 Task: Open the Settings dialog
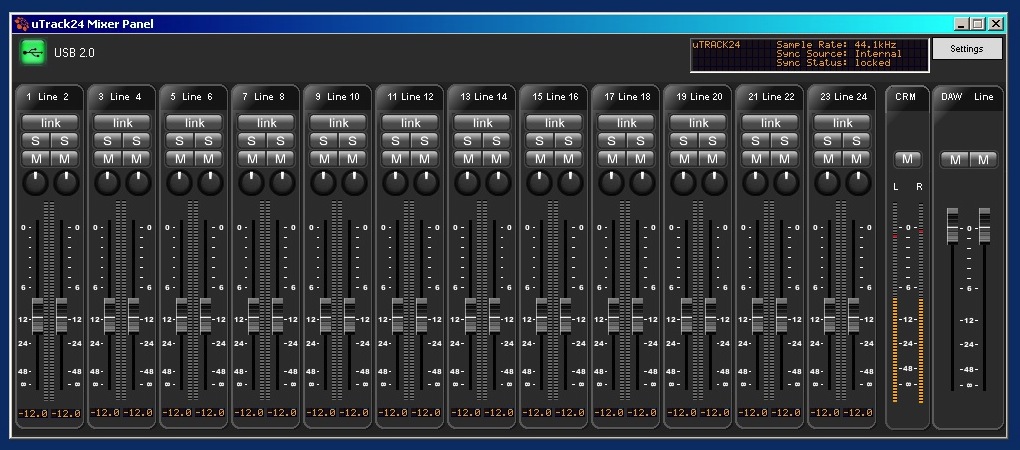click(966, 49)
